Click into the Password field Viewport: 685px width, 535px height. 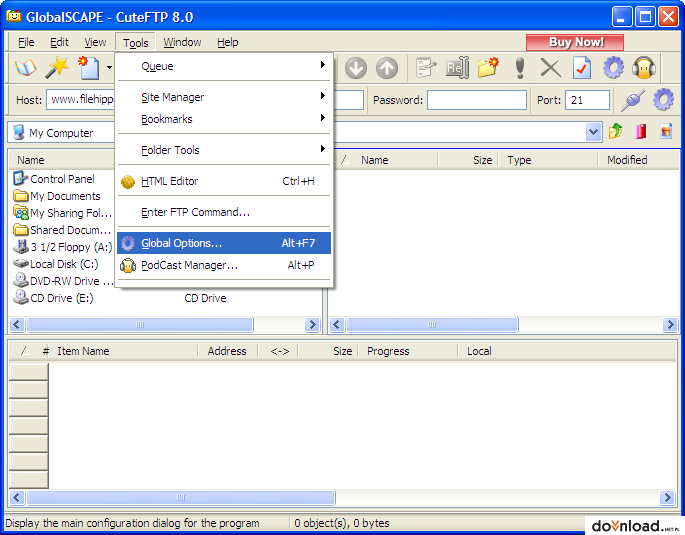tap(477, 100)
